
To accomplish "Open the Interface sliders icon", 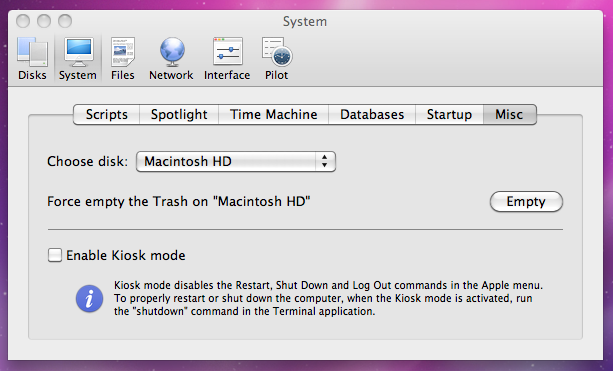I will [228, 51].
